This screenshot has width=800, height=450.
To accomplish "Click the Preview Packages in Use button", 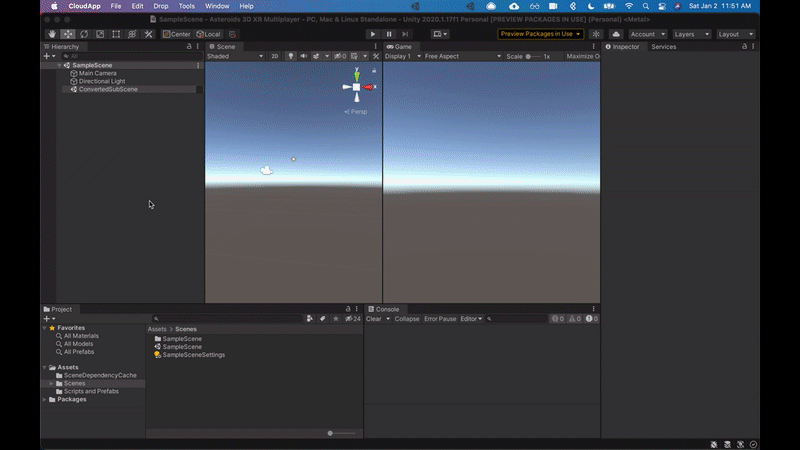I will tap(540, 34).
